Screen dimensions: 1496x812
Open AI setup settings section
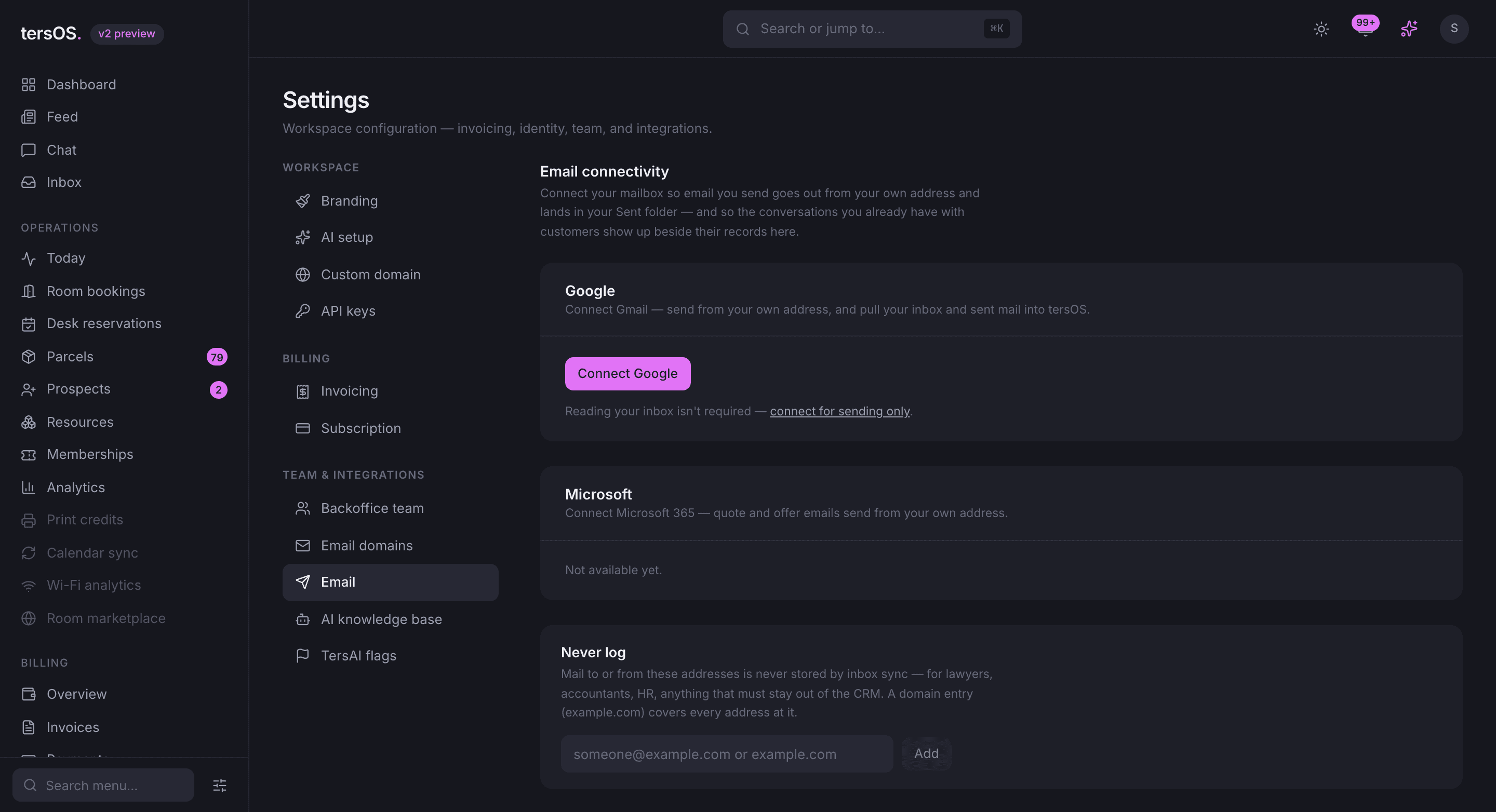390,237
